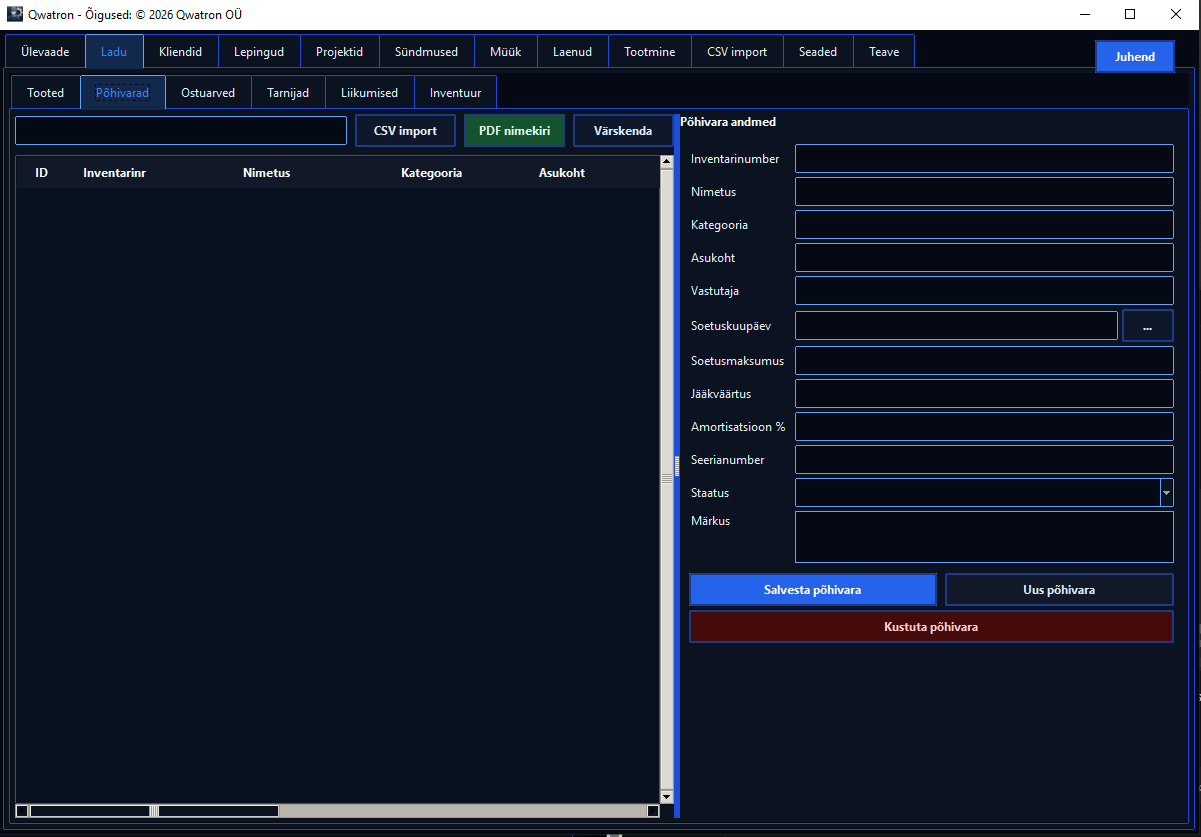
Task: Focus the asset search field
Action: [x=181, y=131]
